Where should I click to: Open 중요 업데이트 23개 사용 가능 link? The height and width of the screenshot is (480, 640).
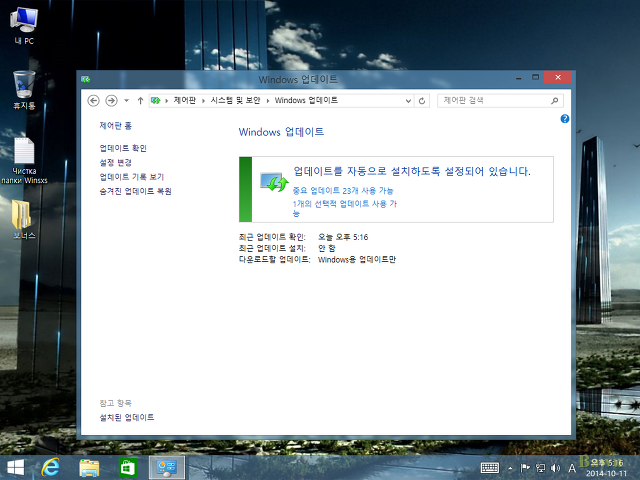[343, 191]
